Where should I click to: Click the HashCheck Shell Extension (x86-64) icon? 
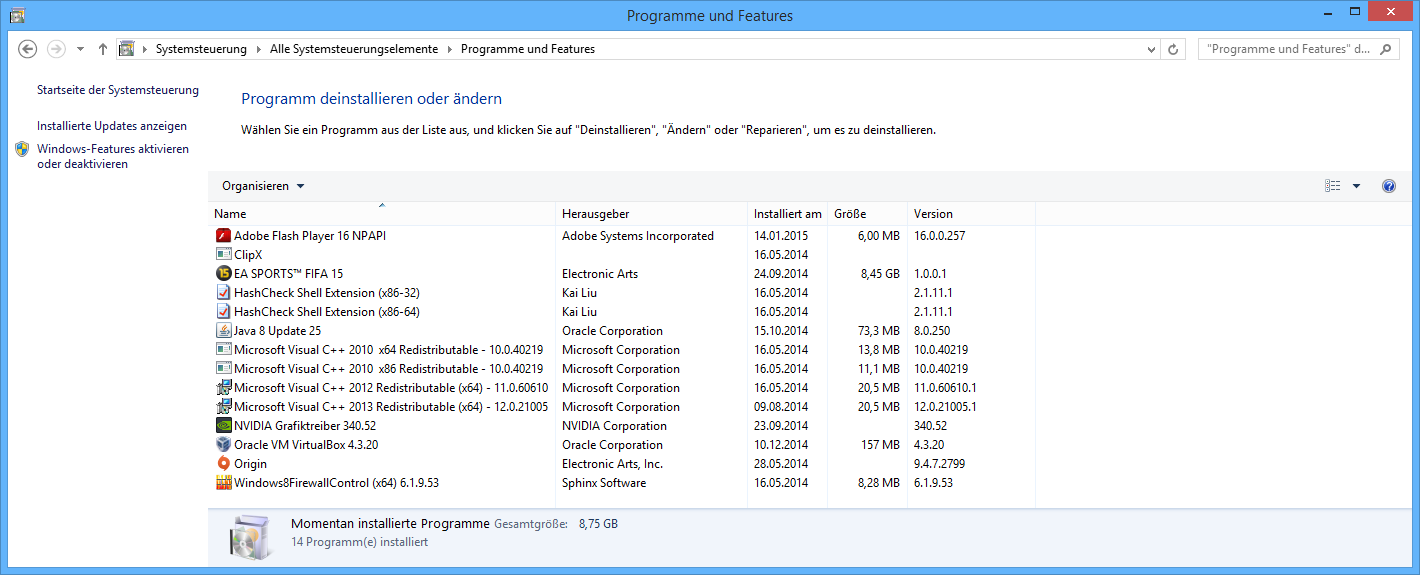click(224, 312)
